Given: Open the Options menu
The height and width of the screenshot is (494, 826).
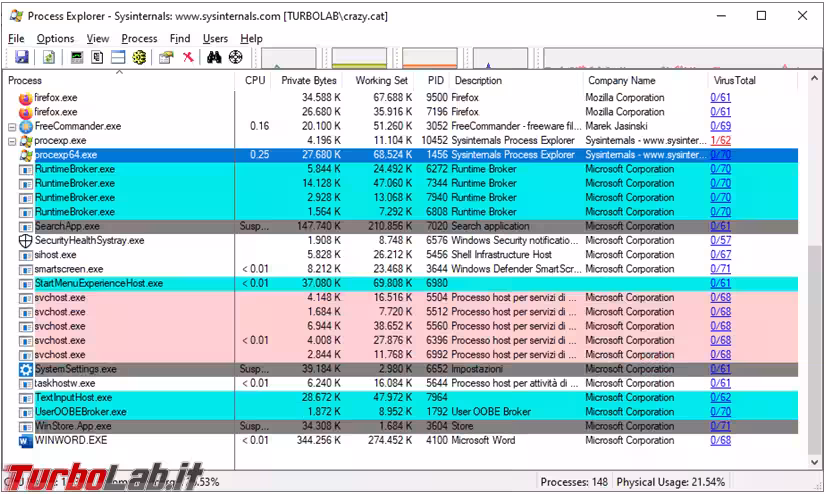Looking at the screenshot, I should pyautogui.click(x=55, y=39).
